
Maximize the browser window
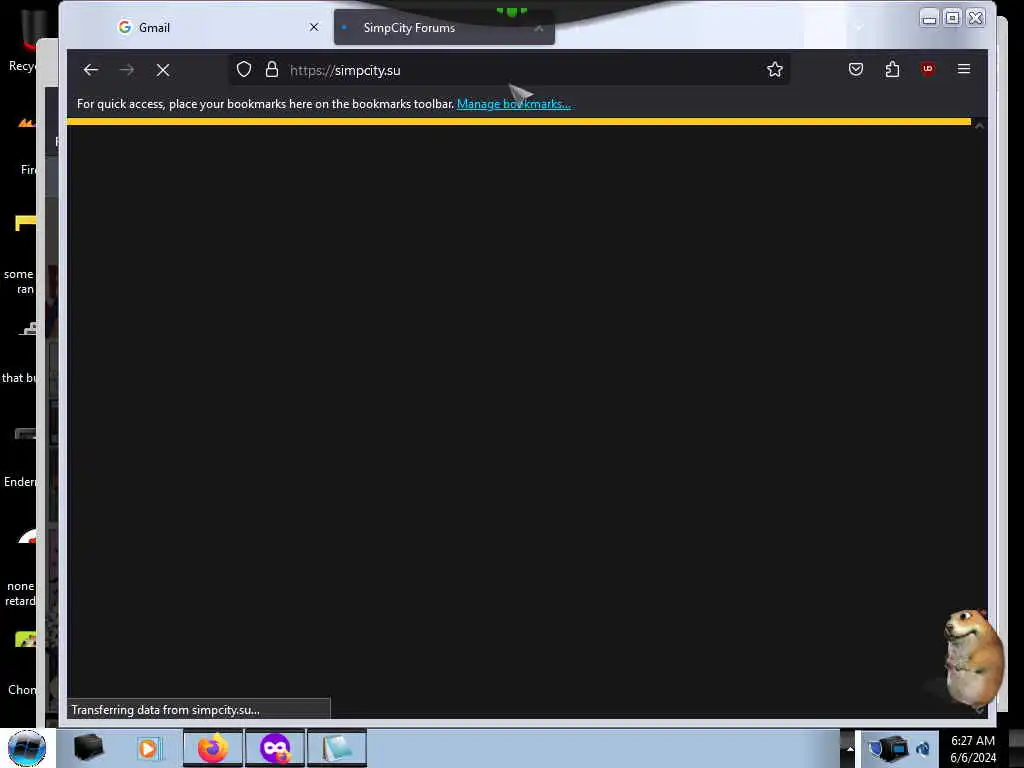pyautogui.click(x=952, y=18)
